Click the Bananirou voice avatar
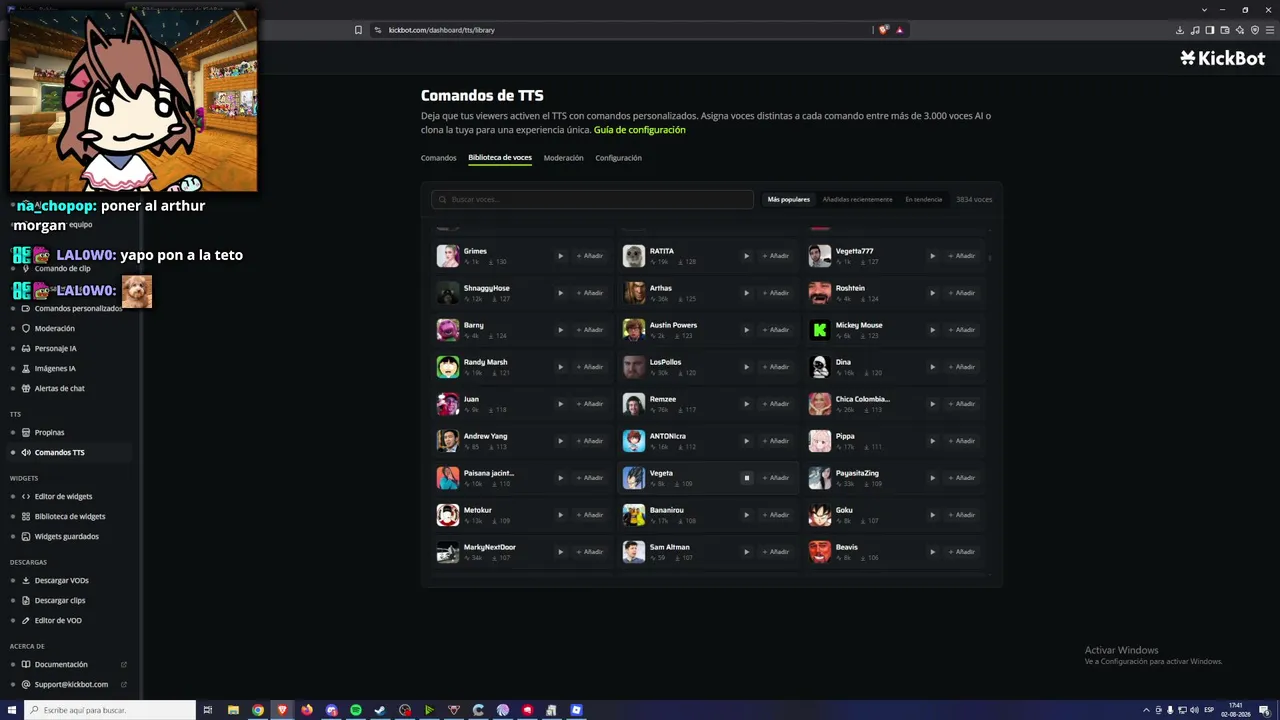Image resolution: width=1280 pixels, height=720 pixels. click(x=634, y=515)
